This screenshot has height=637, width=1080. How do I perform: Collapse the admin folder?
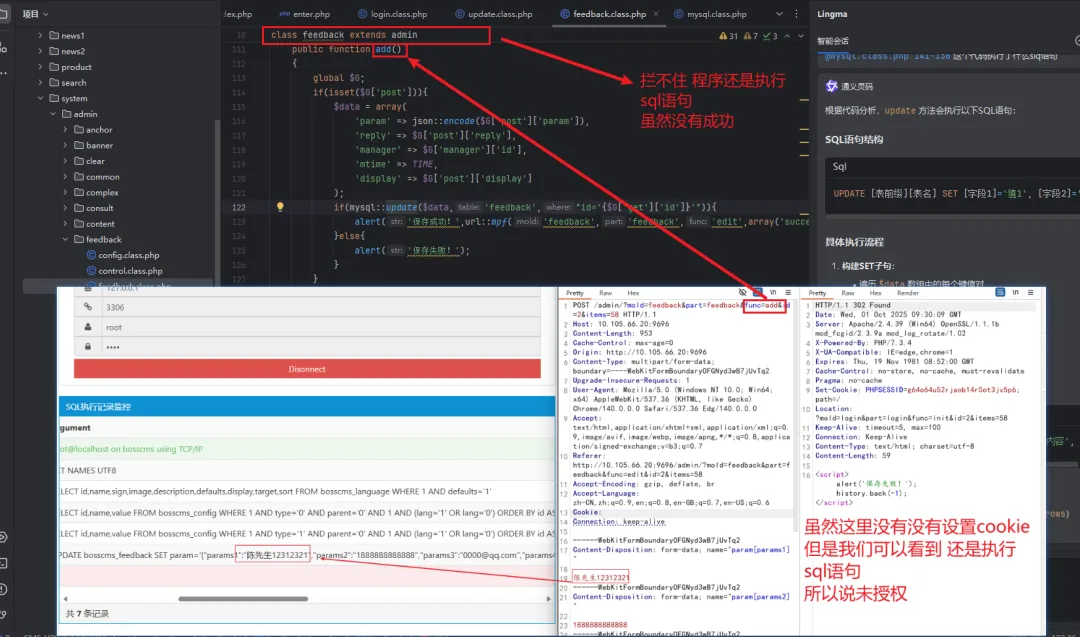click(x=53, y=114)
